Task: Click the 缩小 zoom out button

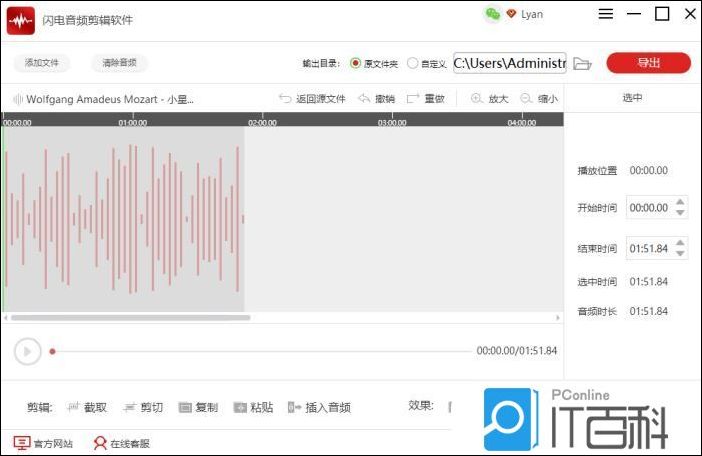Action: [x=539, y=98]
